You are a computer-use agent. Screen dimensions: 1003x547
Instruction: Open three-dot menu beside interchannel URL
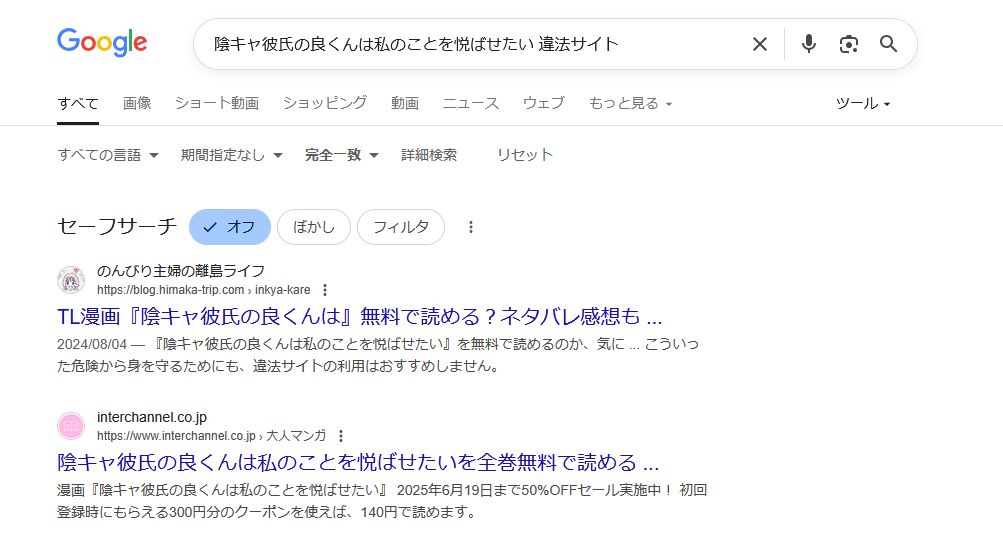(341, 436)
